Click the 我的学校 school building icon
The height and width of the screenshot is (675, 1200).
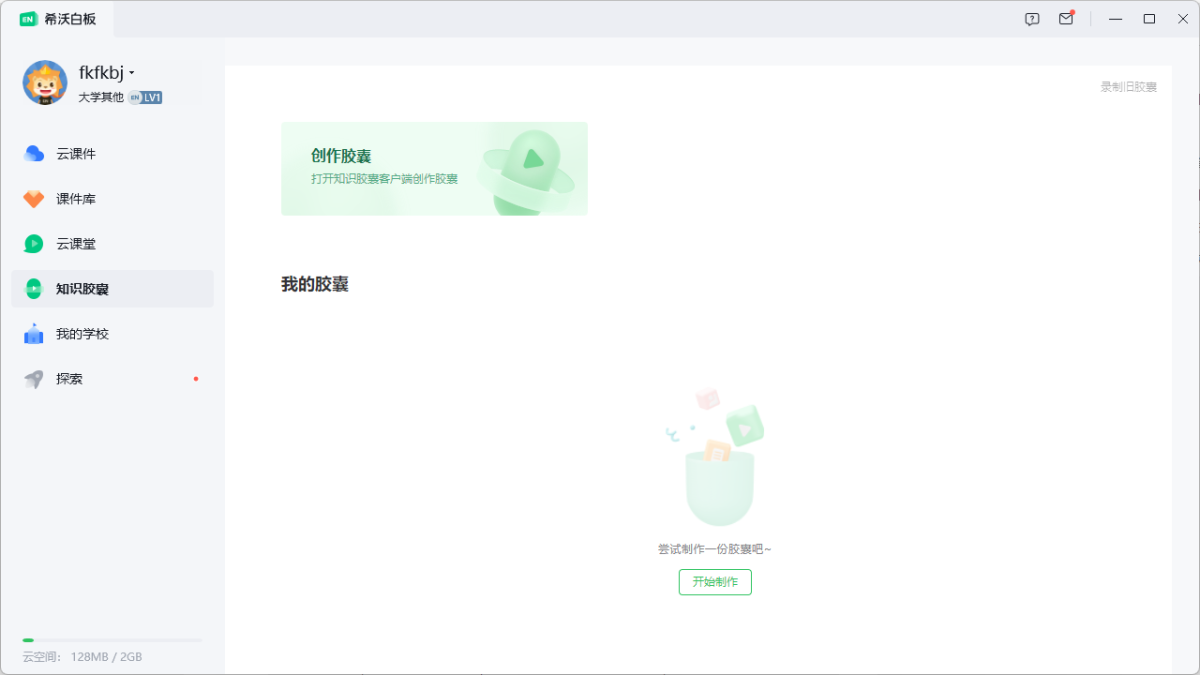coord(34,334)
